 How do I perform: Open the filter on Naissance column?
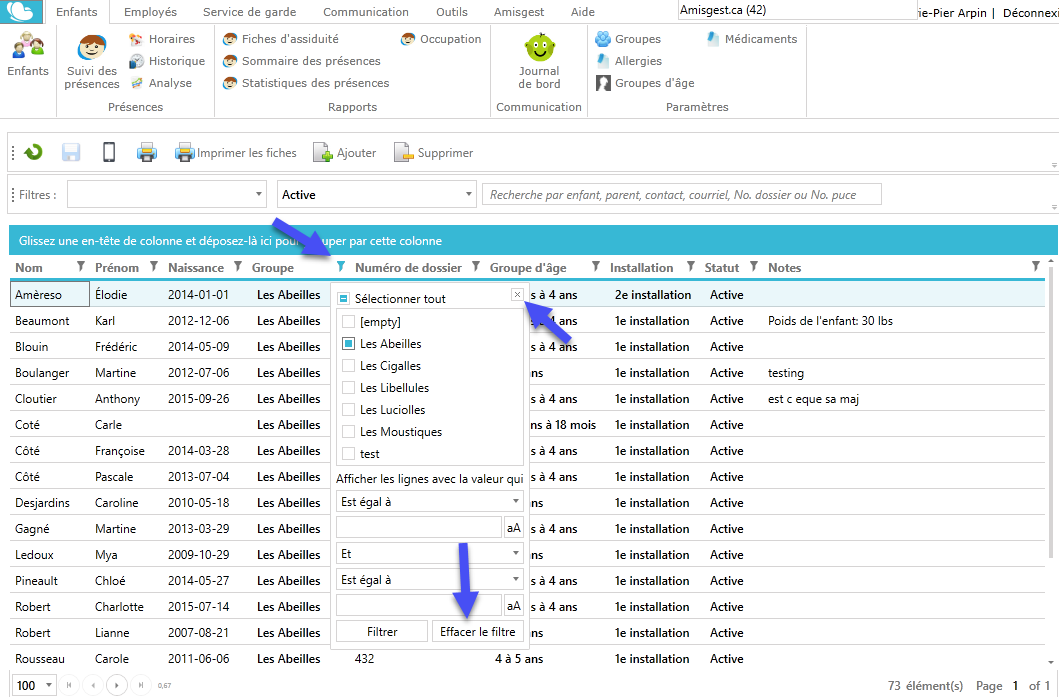point(238,267)
